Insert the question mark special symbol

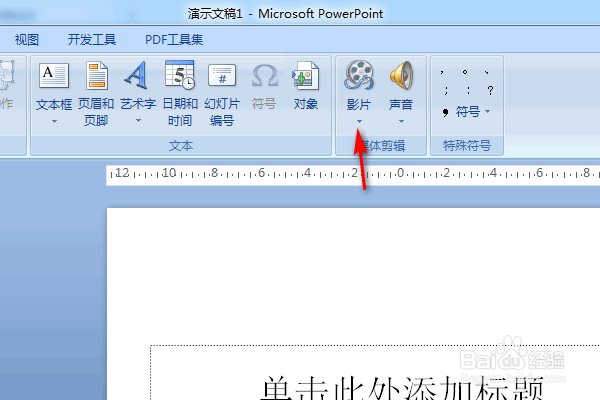click(490, 91)
